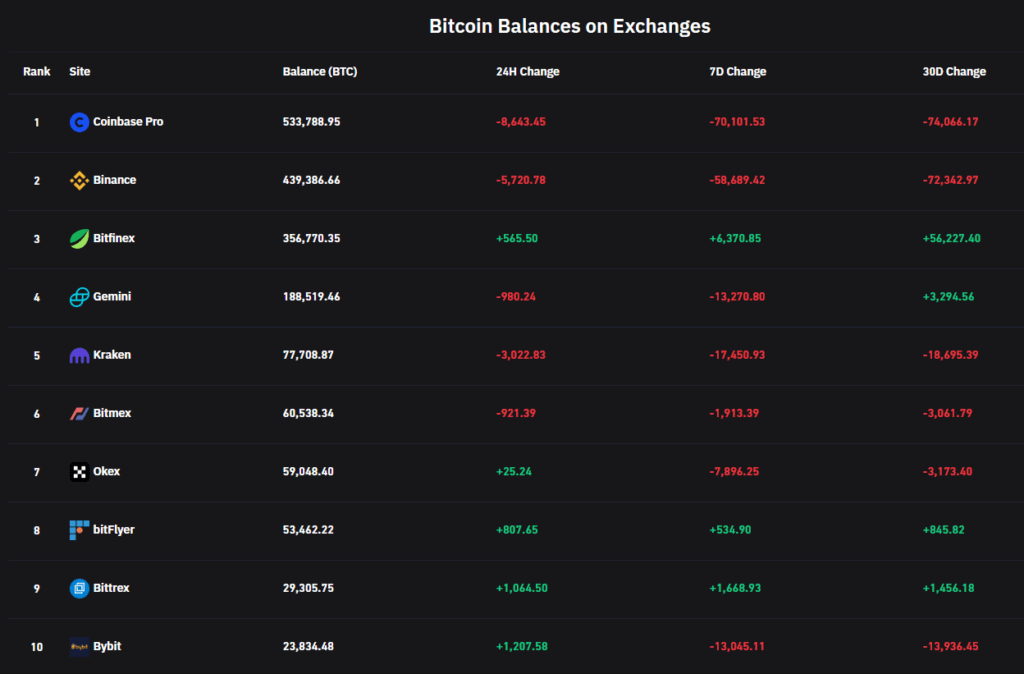Click the Bitmex logo icon

click(79, 413)
